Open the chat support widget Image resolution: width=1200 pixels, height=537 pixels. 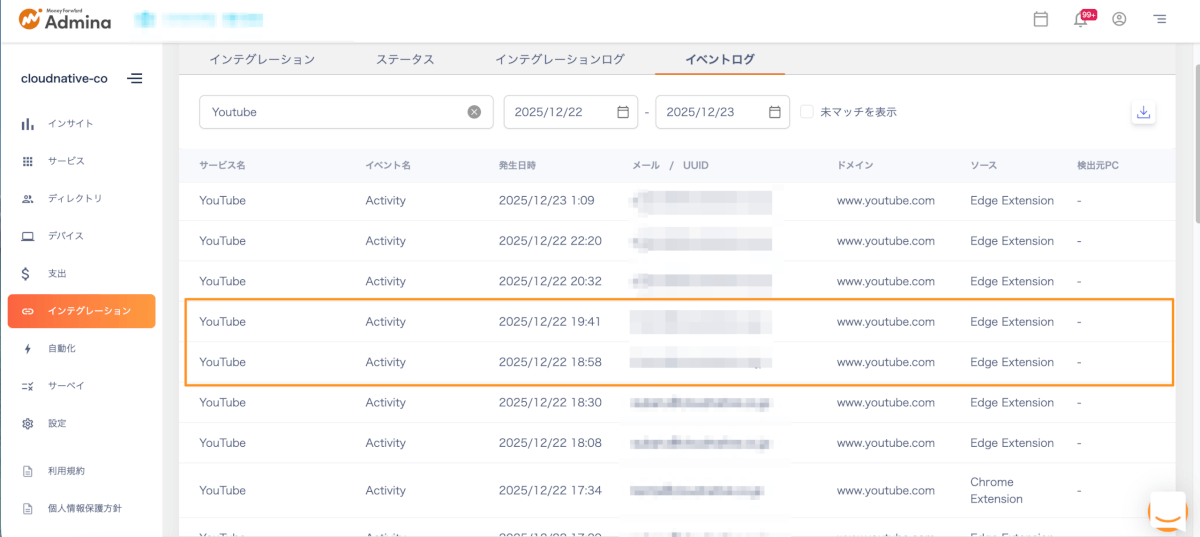click(x=1166, y=511)
